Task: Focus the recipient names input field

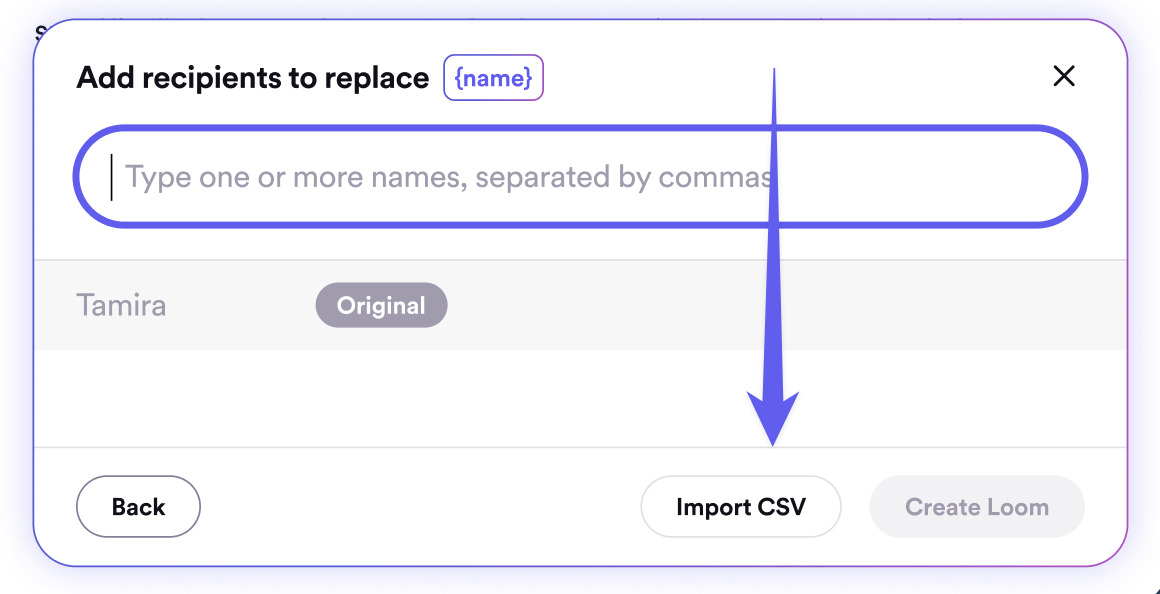Action: pos(580,177)
